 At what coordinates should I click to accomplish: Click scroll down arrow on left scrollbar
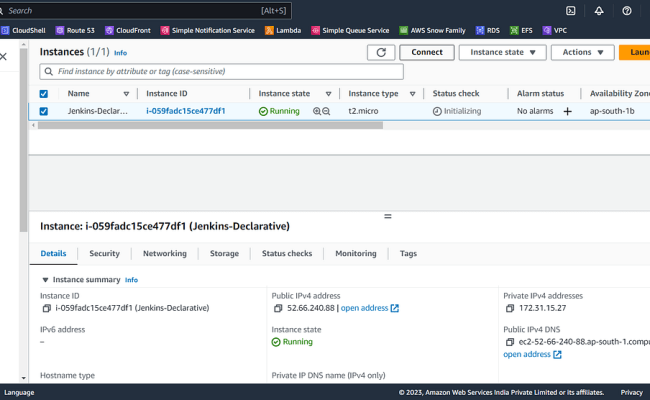click(23, 378)
